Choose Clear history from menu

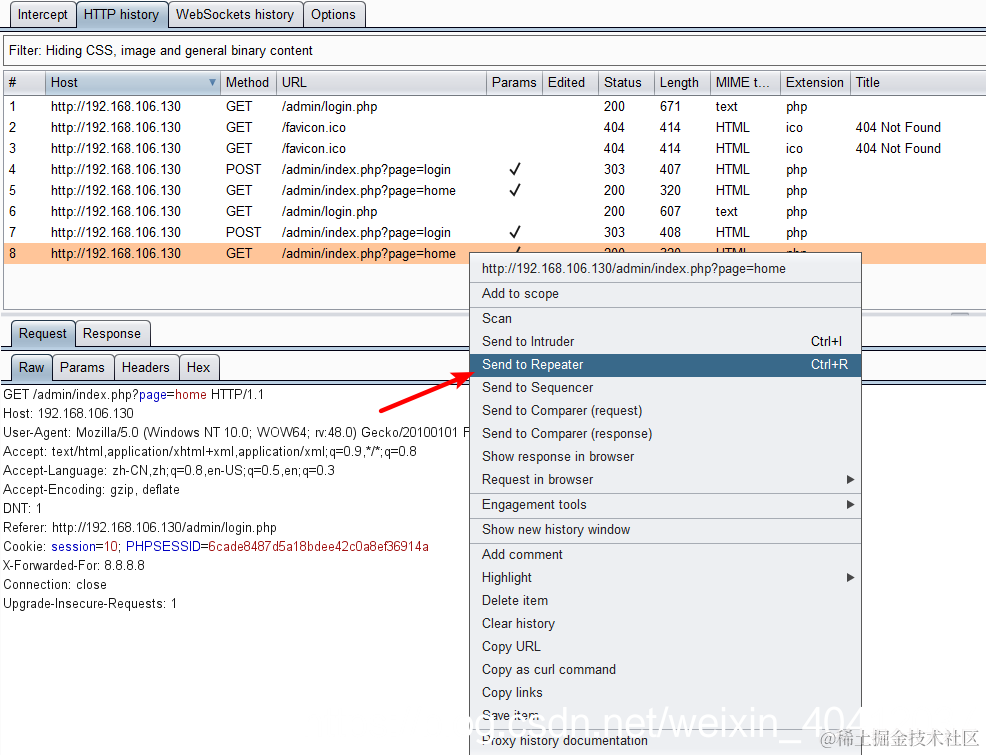pos(665,624)
